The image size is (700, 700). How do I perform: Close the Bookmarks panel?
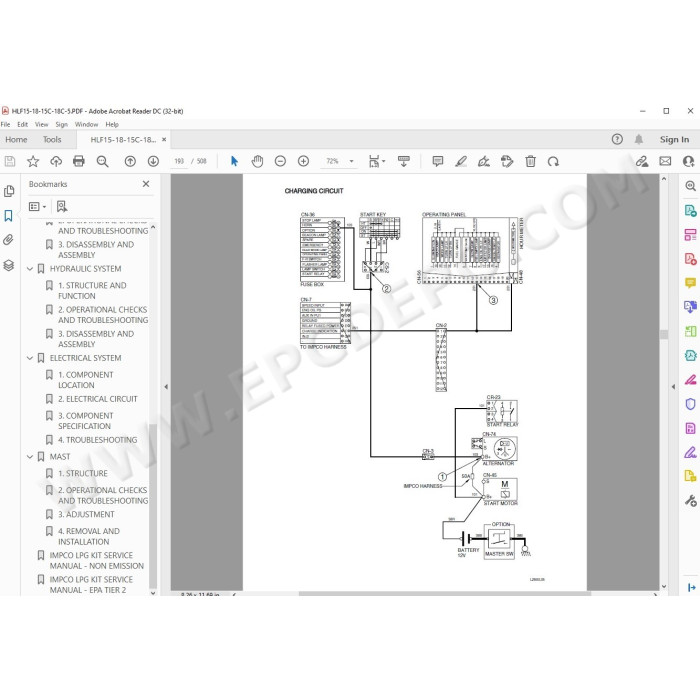point(146,184)
